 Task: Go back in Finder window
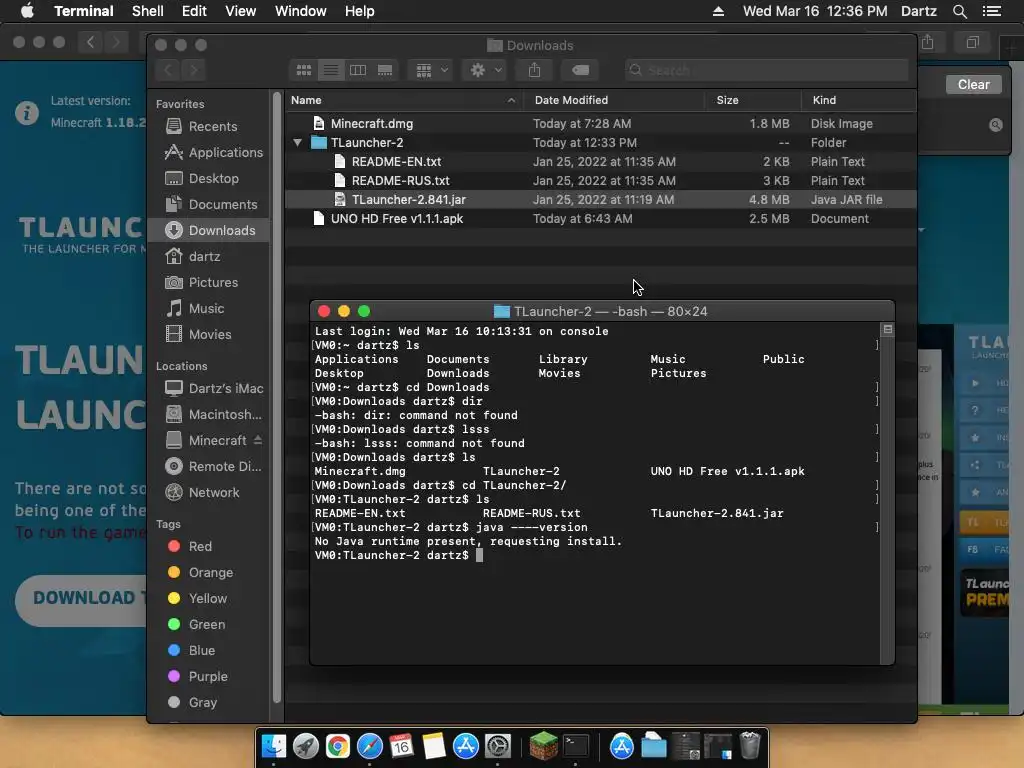tap(168, 70)
